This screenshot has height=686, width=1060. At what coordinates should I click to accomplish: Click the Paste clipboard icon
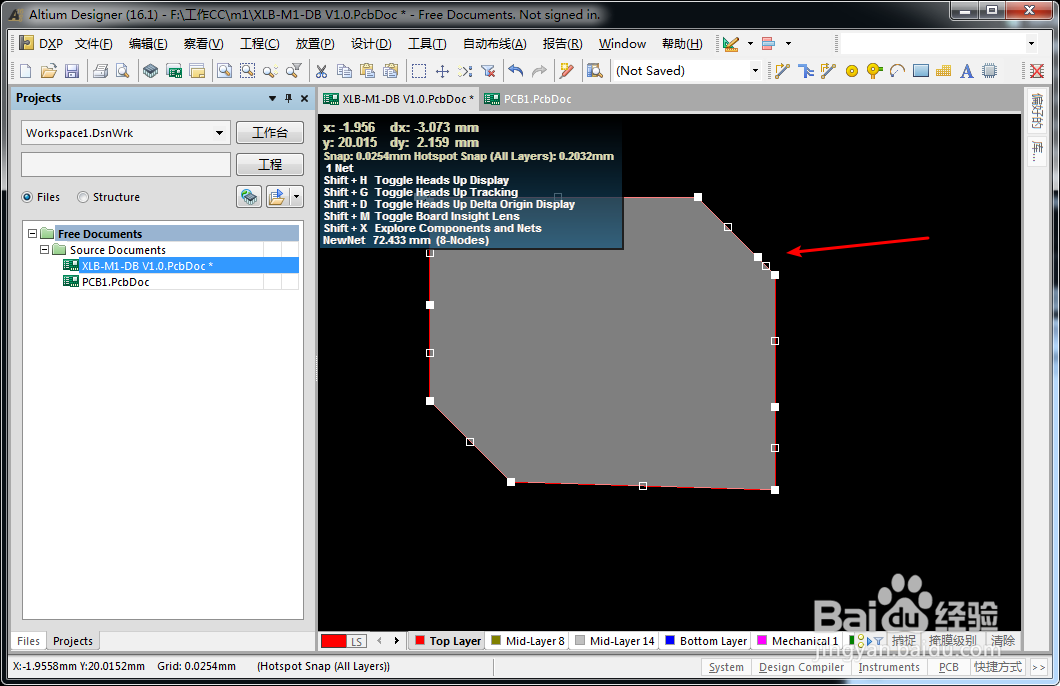367,71
